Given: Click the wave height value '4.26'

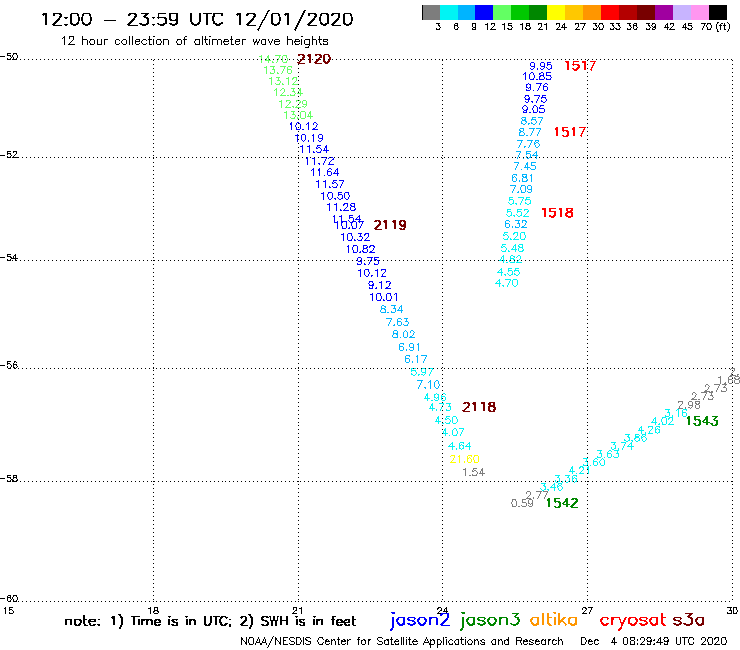Looking at the screenshot, I should pyautogui.click(x=649, y=430).
